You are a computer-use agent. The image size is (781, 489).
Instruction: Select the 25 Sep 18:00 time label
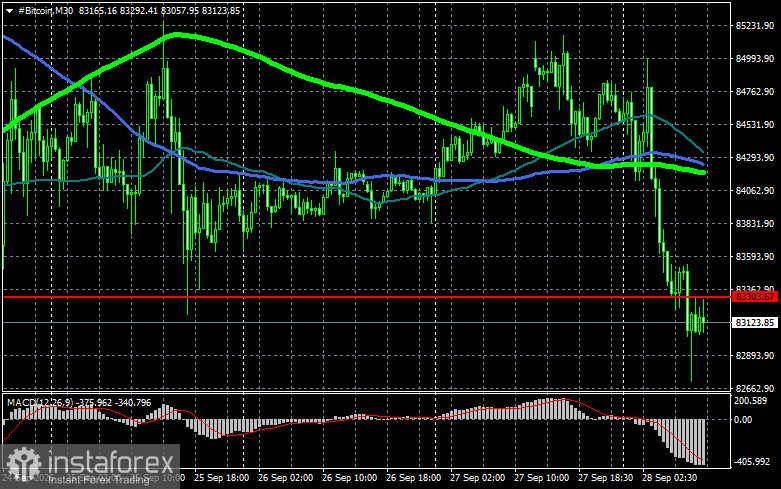(x=222, y=478)
